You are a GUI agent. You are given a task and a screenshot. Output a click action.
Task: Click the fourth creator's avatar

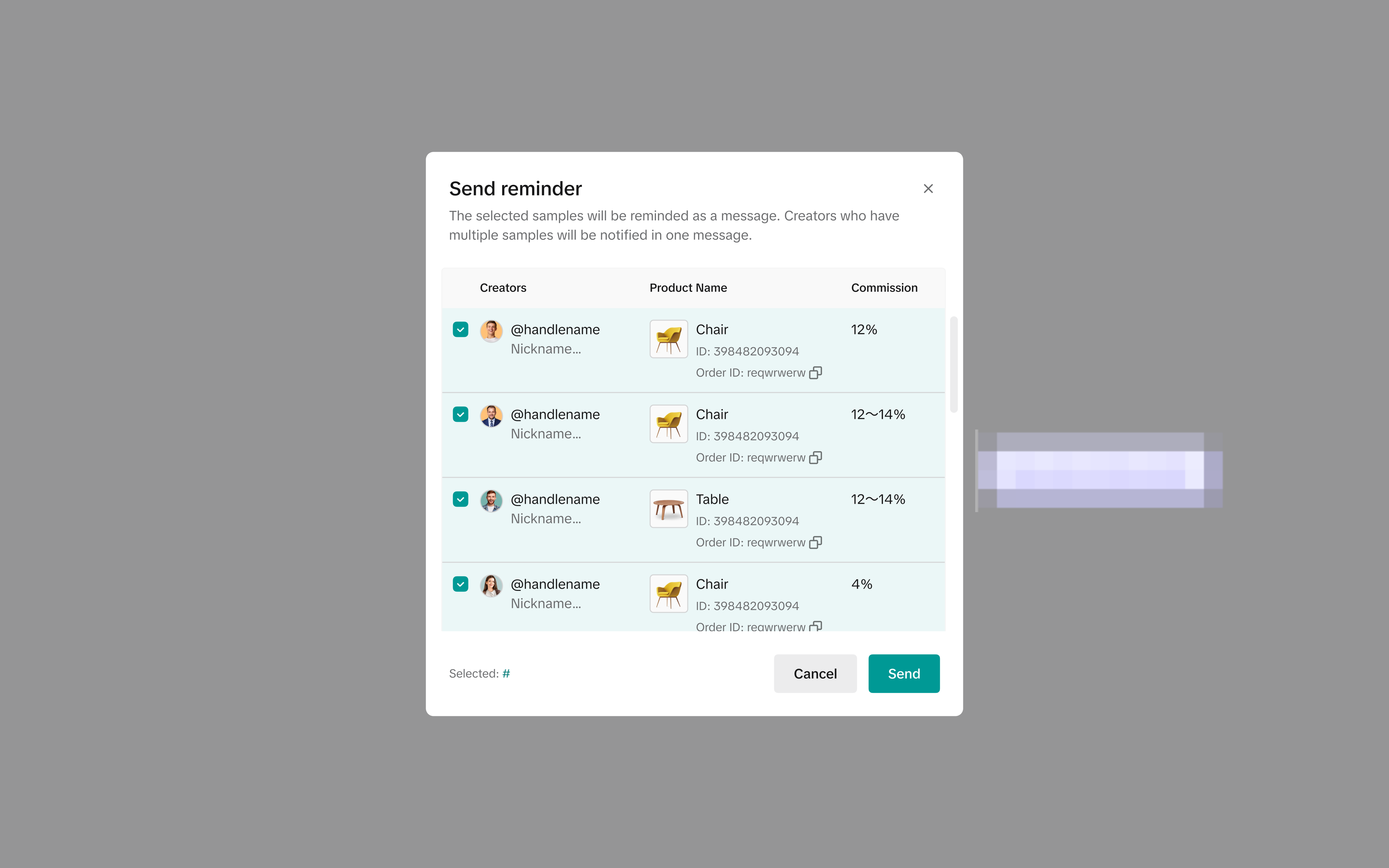[491, 586]
